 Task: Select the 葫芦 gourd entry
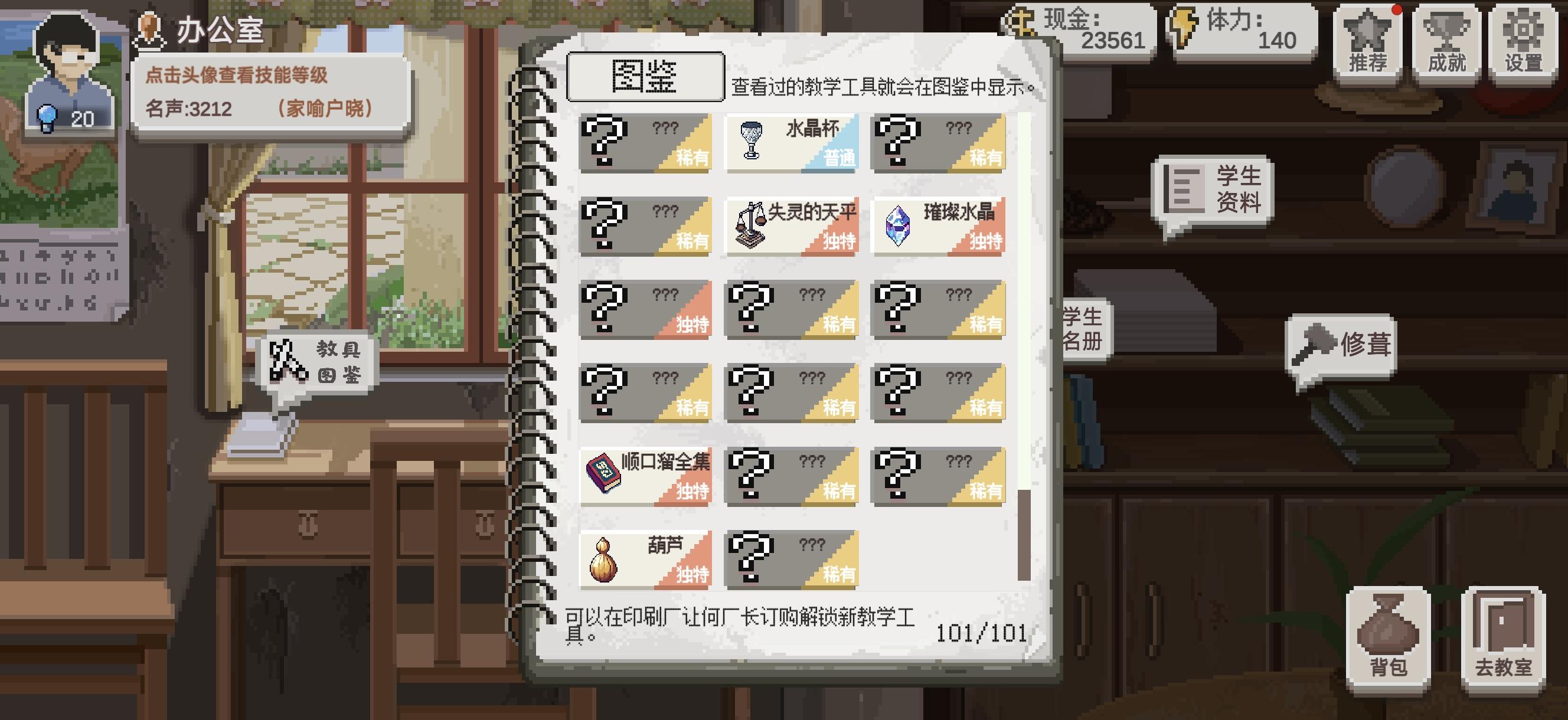click(x=645, y=559)
